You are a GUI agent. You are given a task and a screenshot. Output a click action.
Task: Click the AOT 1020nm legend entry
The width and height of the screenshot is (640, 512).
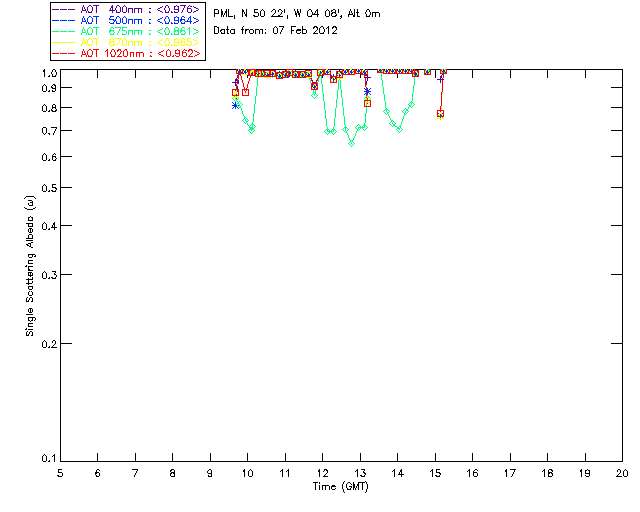[x=127, y=53]
